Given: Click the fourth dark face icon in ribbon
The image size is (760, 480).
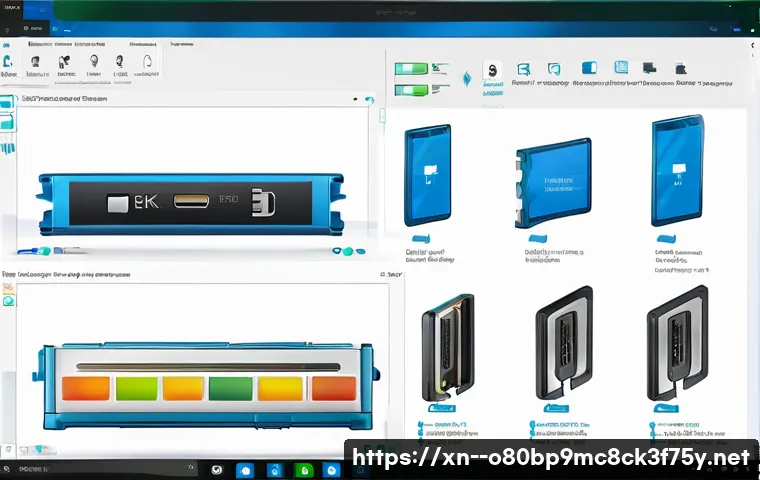Looking at the screenshot, I should (x=119, y=61).
